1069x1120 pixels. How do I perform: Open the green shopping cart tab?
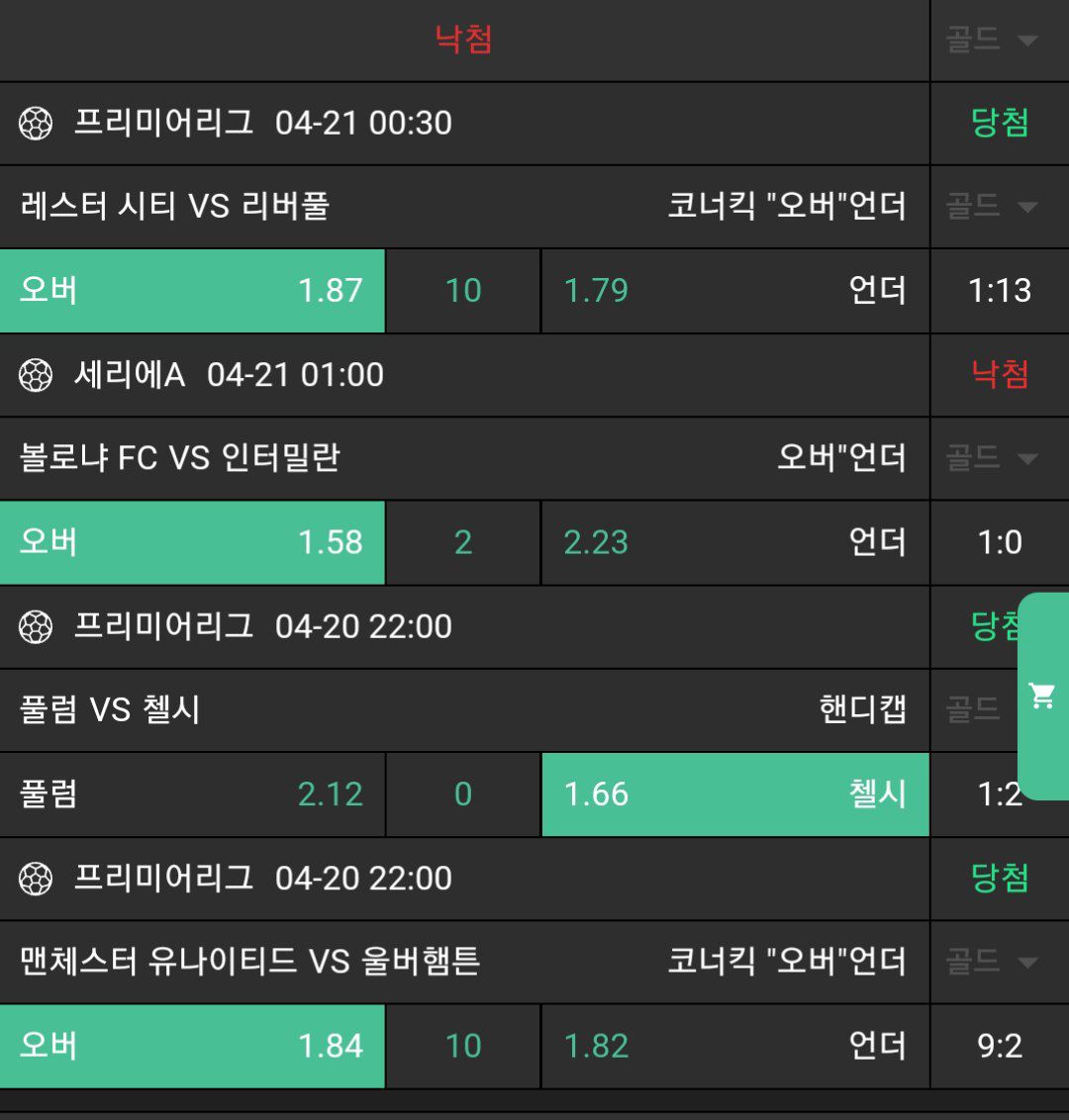1042,696
